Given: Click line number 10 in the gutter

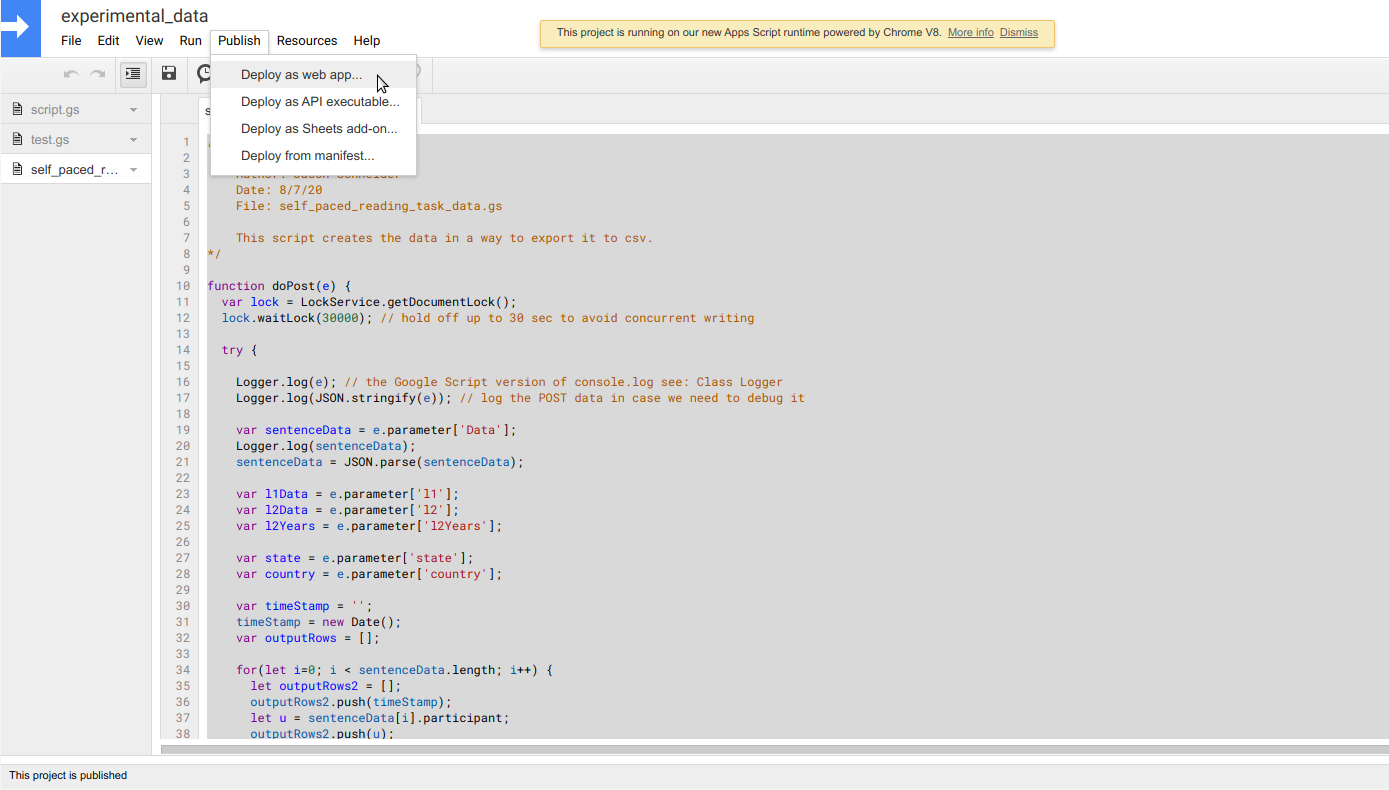Looking at the screenshot, I should click(182, 286).
